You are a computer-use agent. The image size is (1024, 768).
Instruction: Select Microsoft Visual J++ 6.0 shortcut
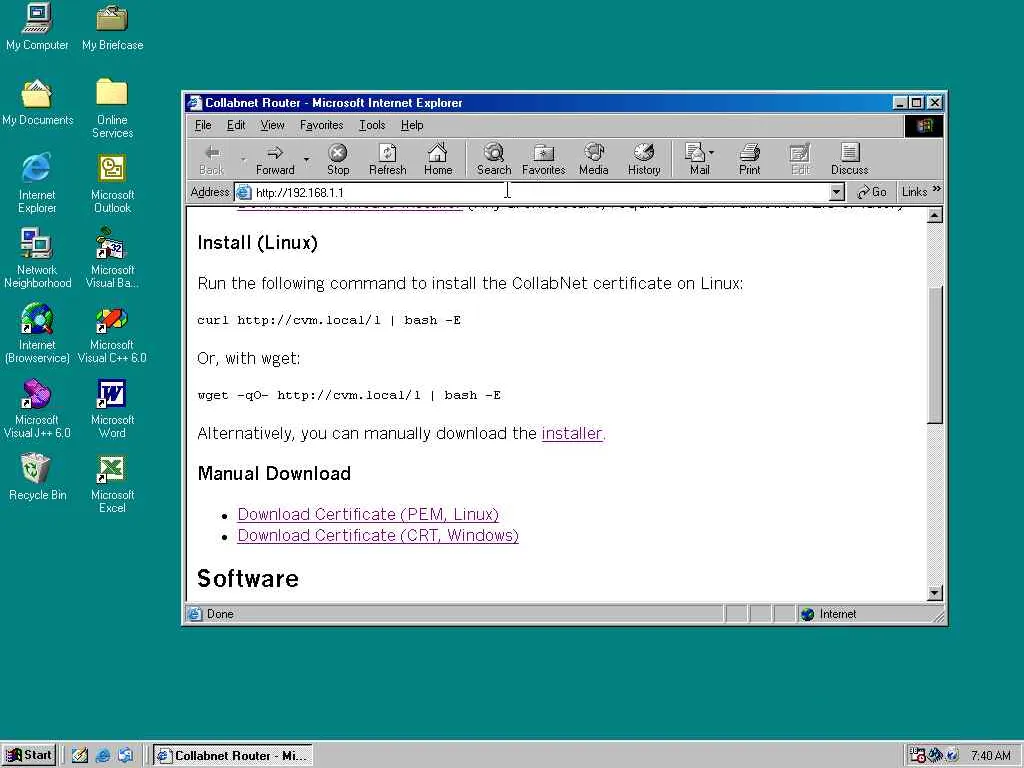37,409
